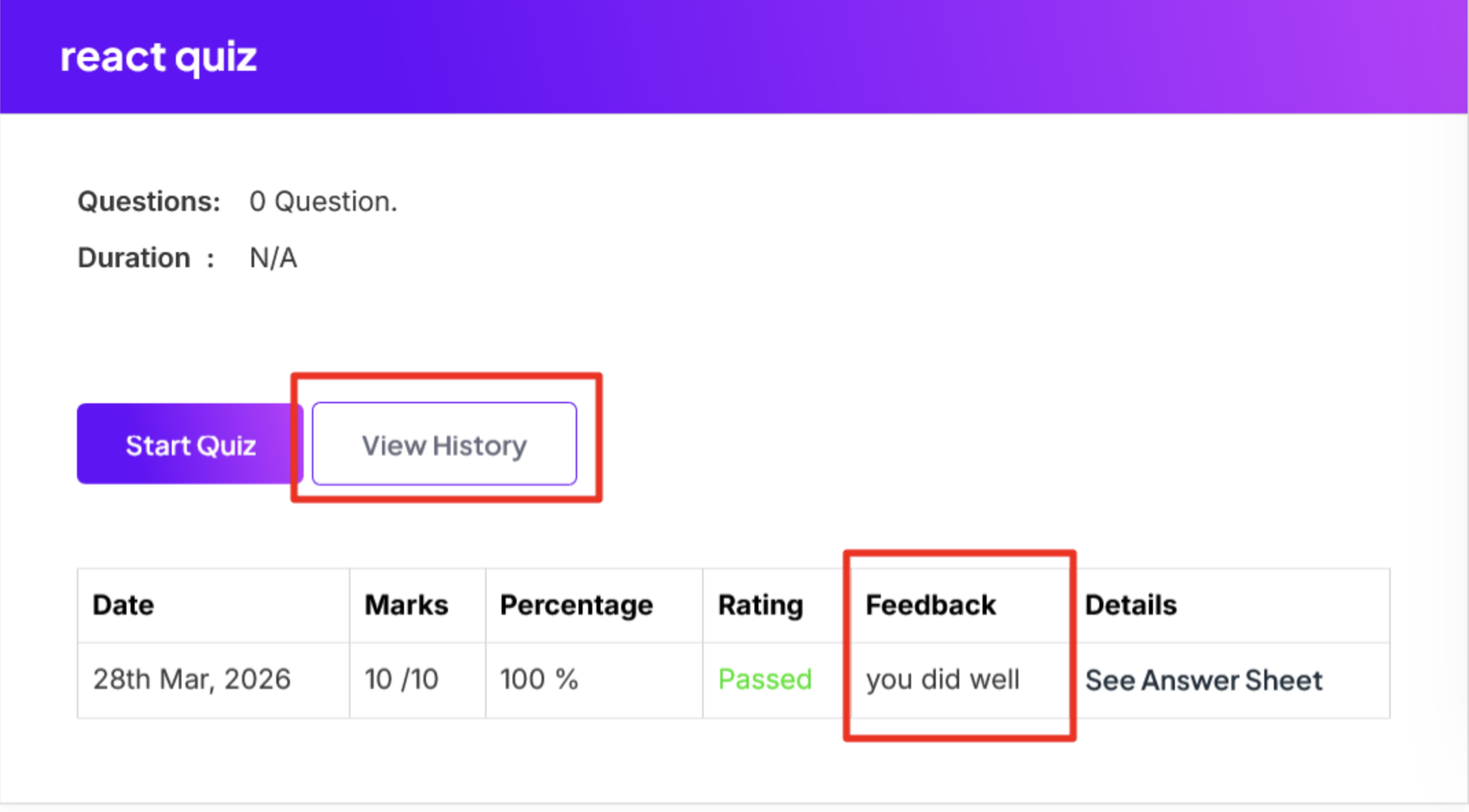Select the "you did well" feedback text
1469x812 pixels.
[x=942, y=679]
